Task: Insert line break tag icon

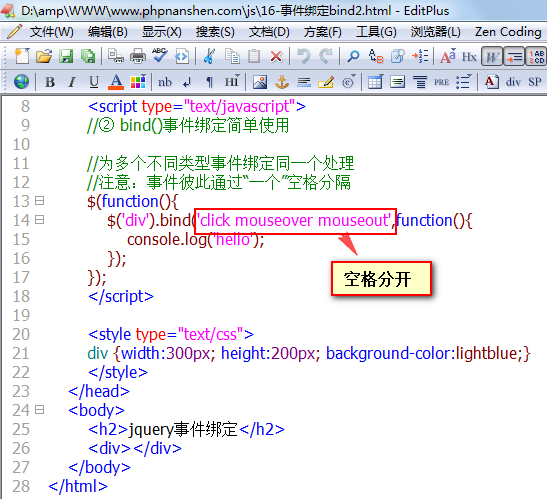Action: click(x=187, y=83)
